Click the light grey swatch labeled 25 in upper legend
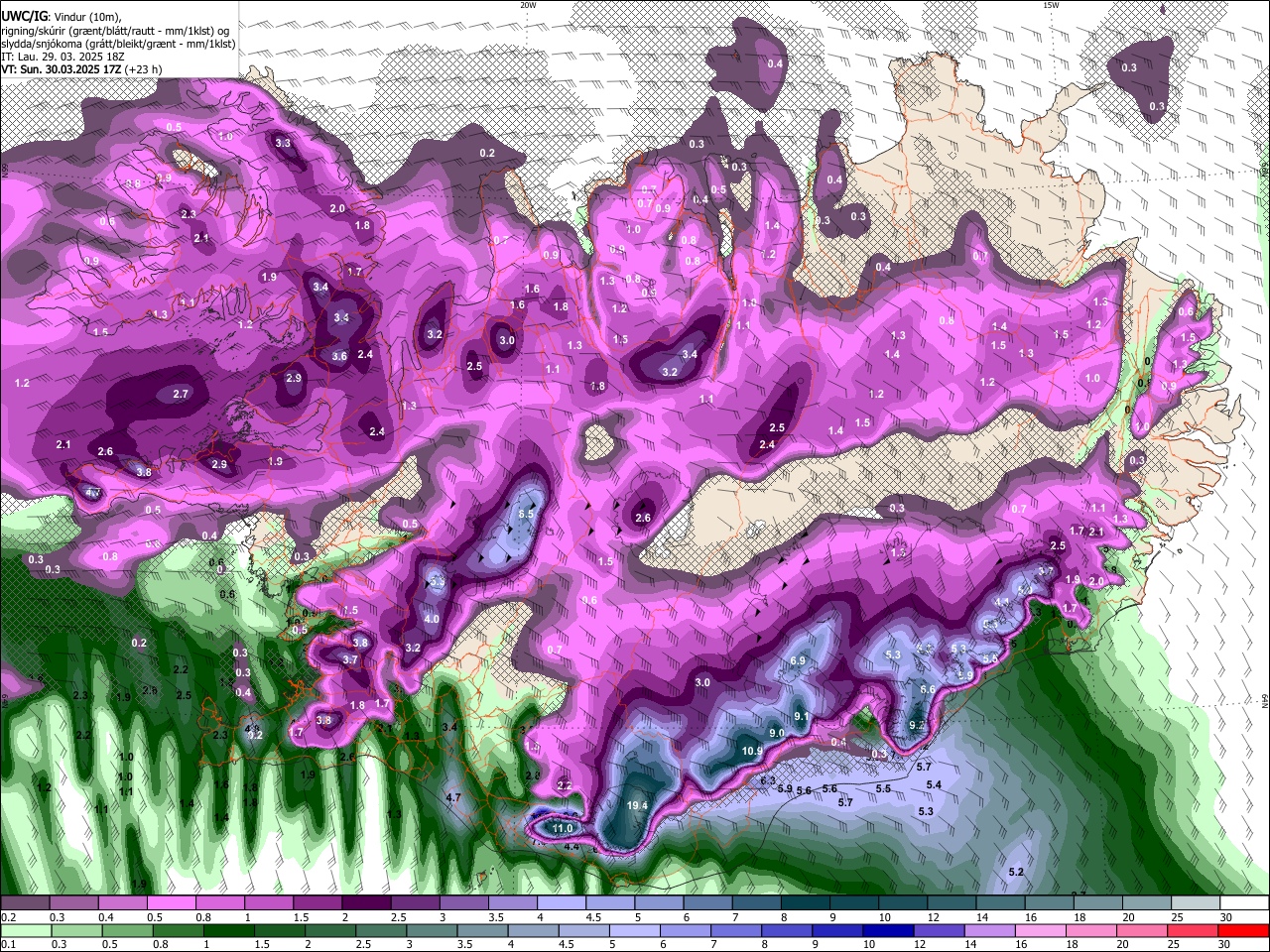 (1195, 903)
